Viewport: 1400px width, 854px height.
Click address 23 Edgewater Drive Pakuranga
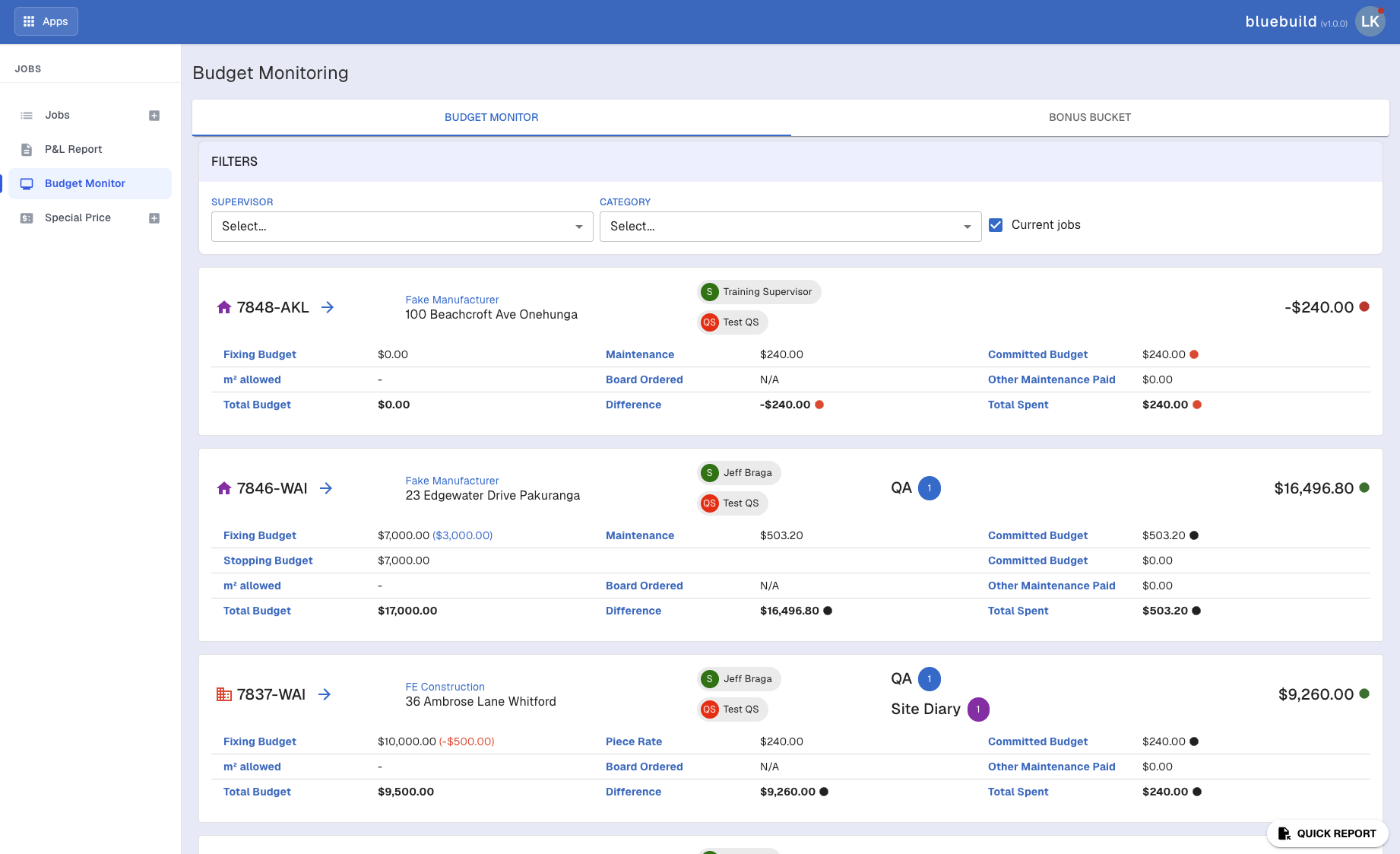tap(493, 496)
